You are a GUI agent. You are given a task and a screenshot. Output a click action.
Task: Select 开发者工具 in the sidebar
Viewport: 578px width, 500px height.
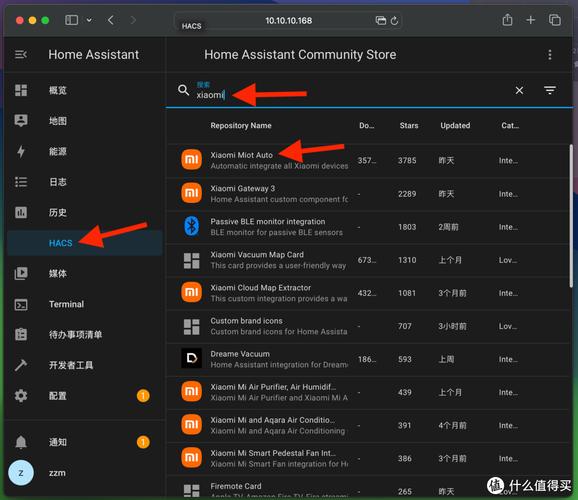[x=85, y=365]
